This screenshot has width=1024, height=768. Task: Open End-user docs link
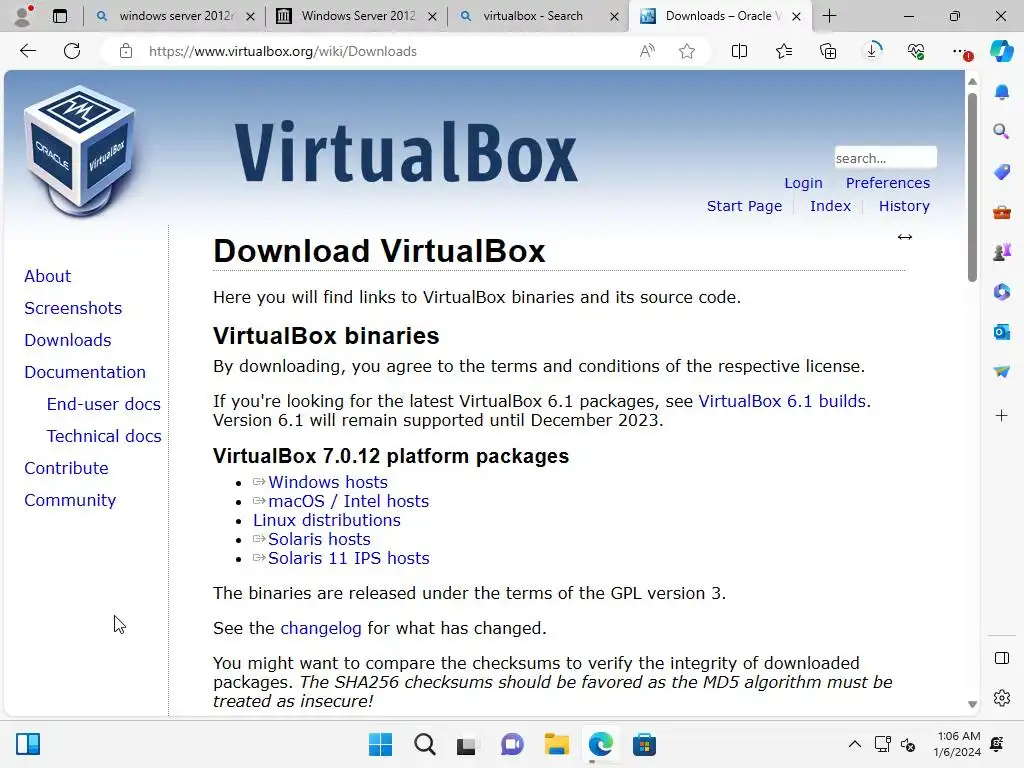(103, 404)
